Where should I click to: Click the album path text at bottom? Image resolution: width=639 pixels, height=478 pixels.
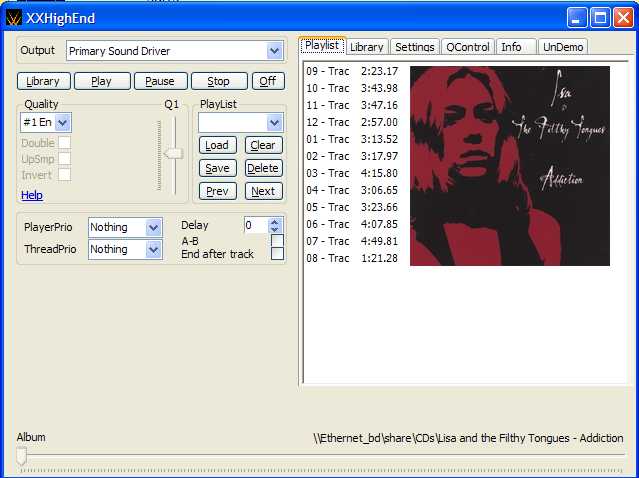coord(468,438)
